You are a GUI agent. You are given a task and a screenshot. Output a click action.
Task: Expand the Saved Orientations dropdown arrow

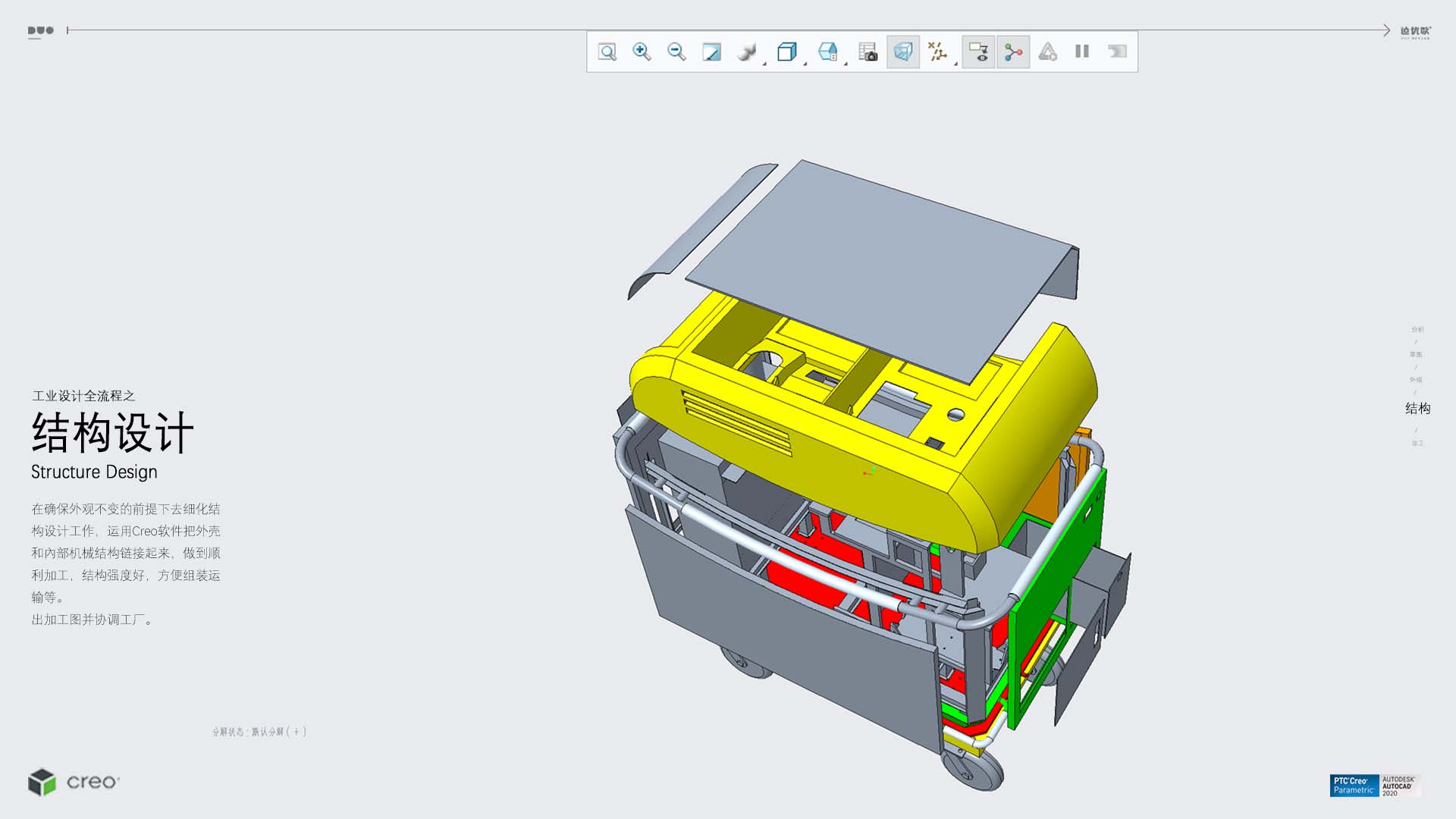pyautogui.click(x=846, y=64)
